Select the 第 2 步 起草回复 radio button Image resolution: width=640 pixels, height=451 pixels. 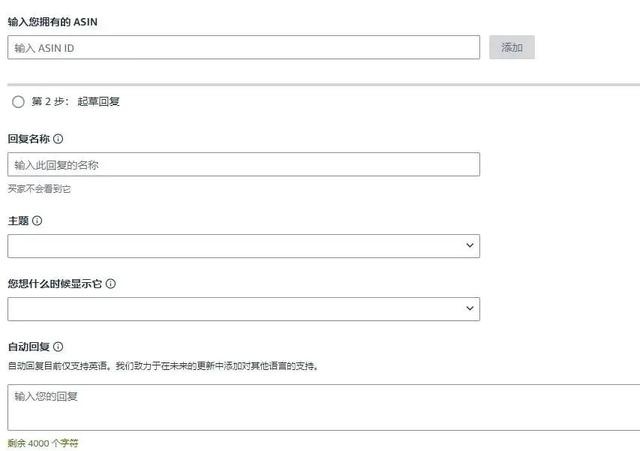(x=18, y=102)
